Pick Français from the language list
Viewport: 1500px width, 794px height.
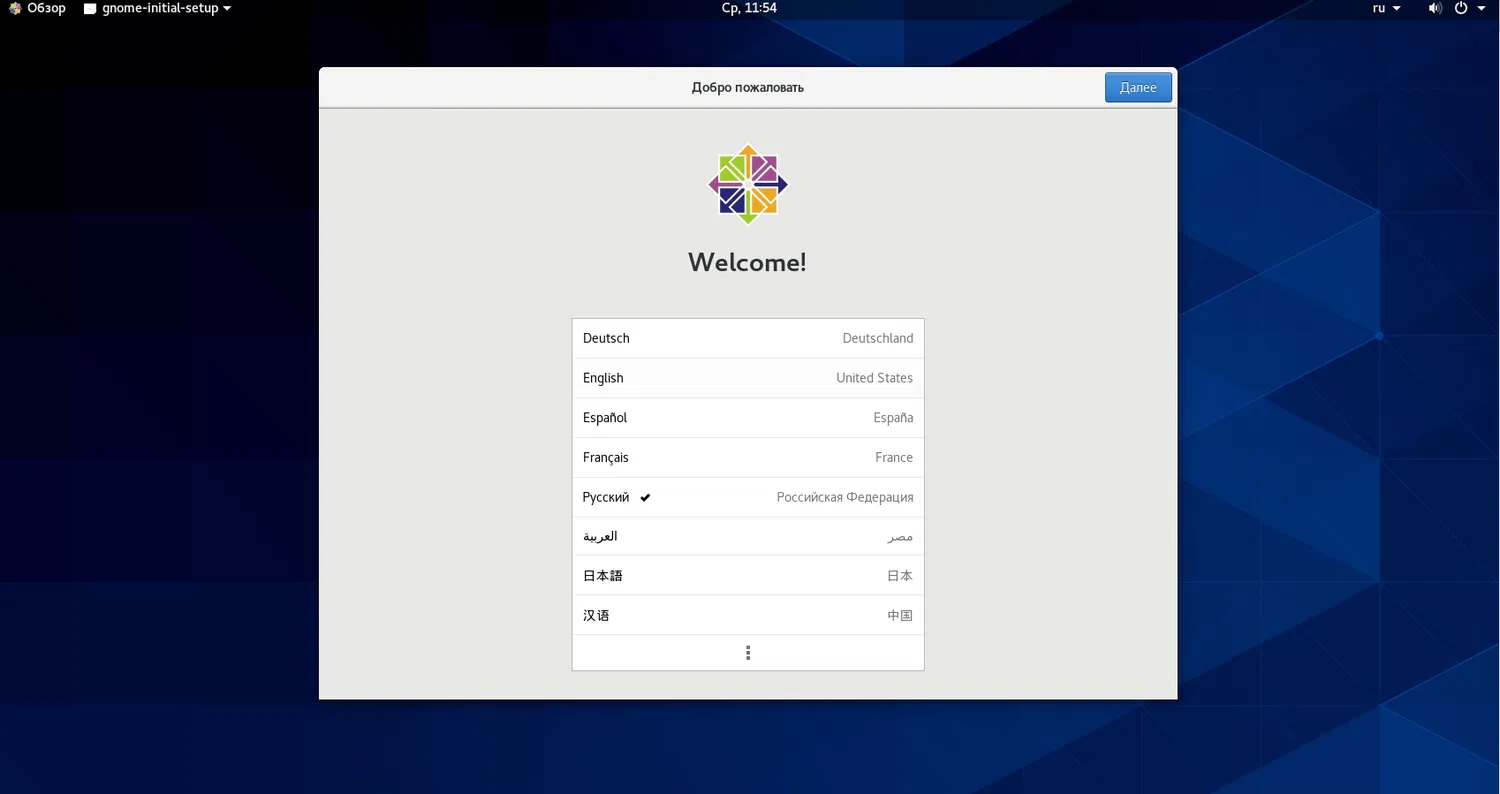coord(748,457)
